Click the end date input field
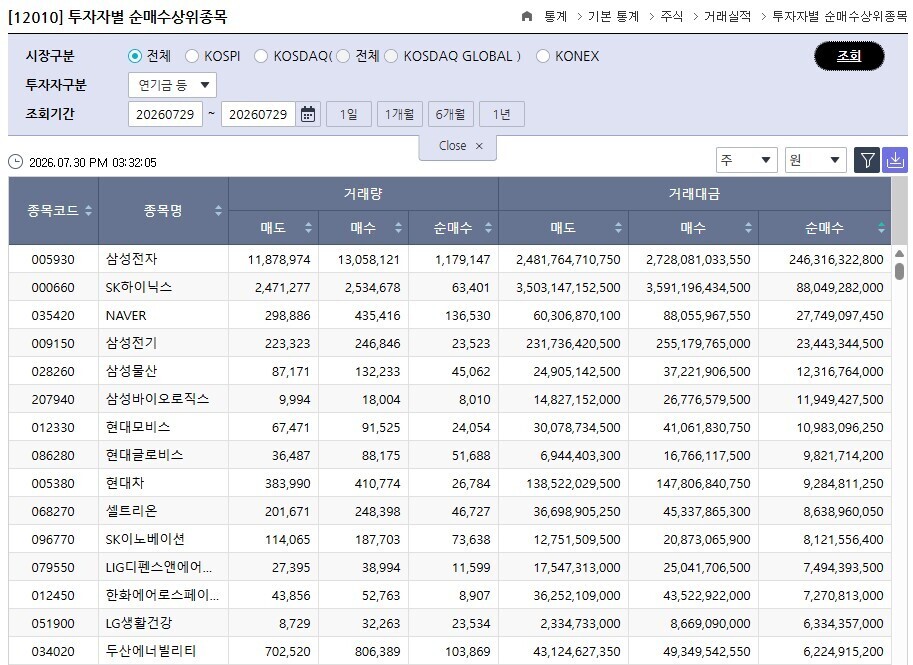913x665 pixels. coord(258,114)
